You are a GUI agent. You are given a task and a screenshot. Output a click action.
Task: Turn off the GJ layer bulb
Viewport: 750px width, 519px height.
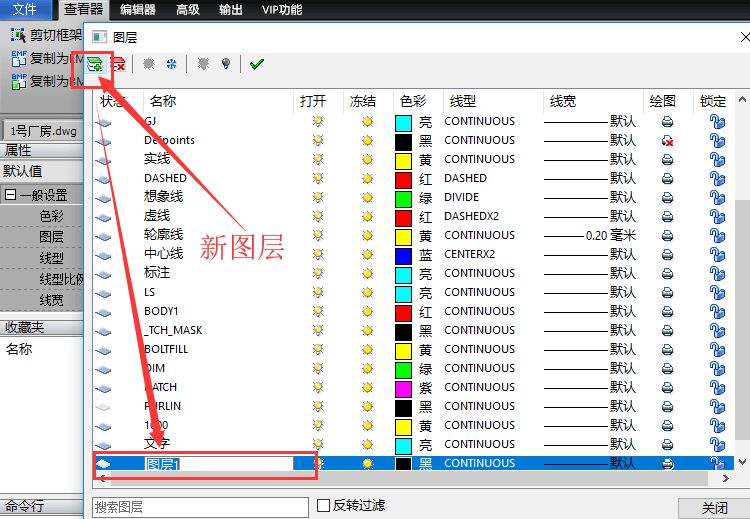(x=318, y=121)
